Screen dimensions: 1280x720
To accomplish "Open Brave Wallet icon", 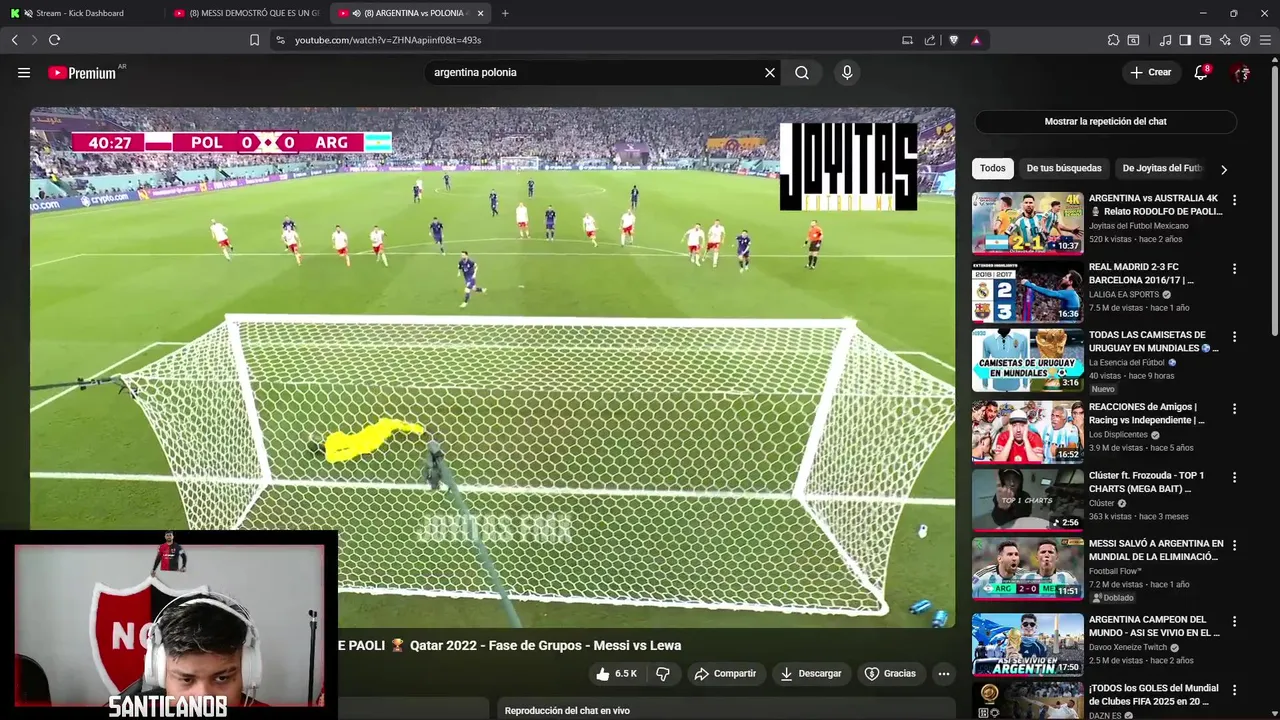I will [x=1205, y=40].
